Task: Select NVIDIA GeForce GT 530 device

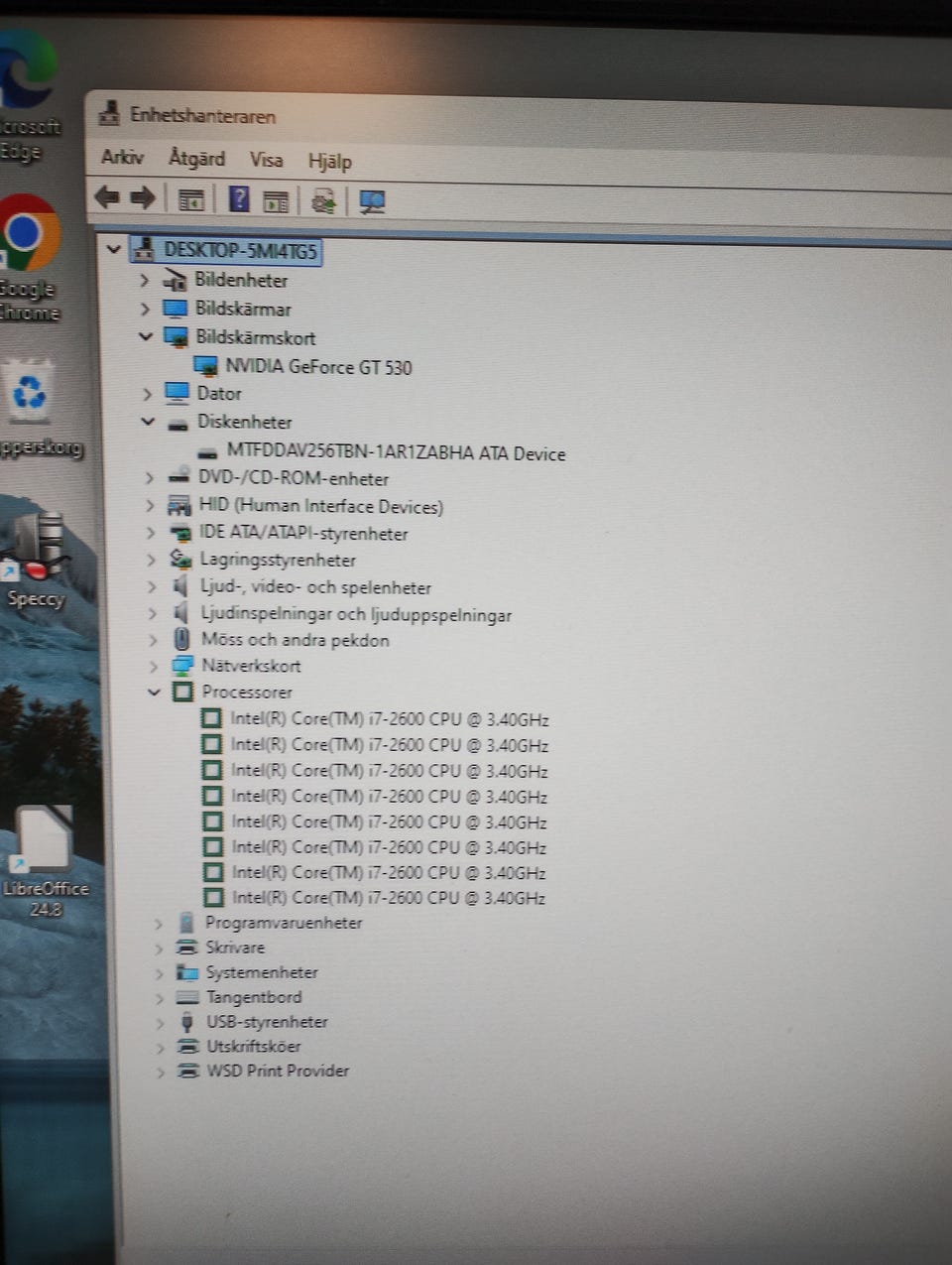Action: [317, 367]
